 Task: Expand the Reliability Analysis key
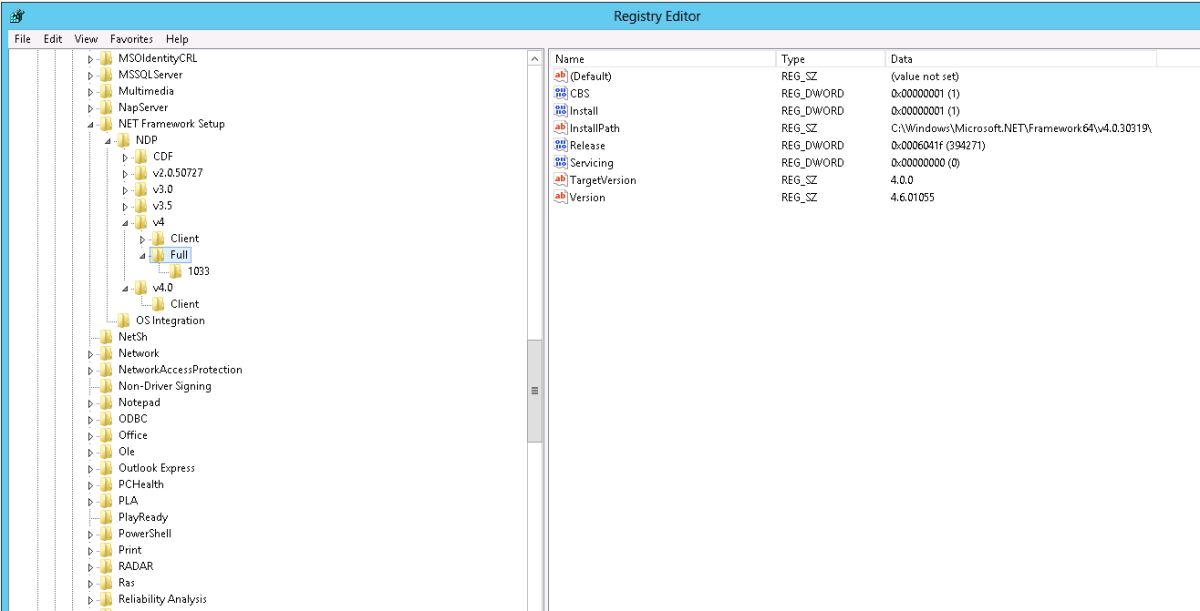point(91,600)
